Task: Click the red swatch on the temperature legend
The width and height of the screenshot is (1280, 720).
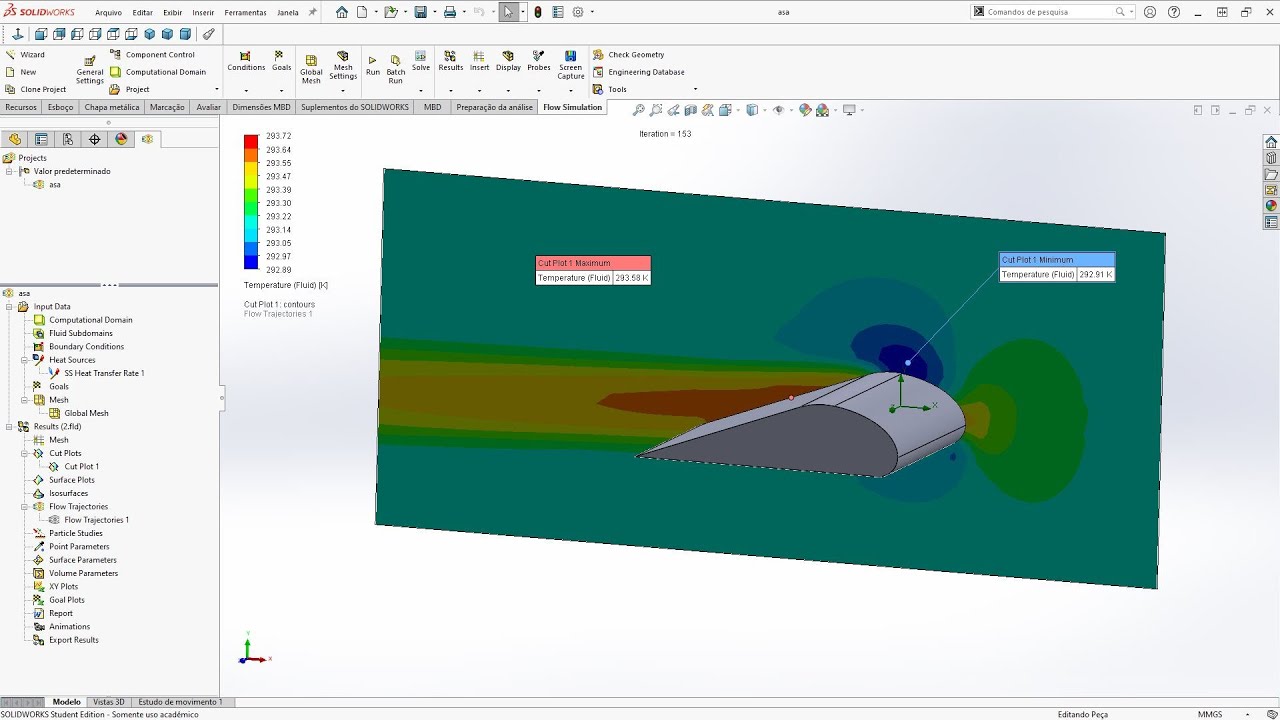Action: coord(251,141)
